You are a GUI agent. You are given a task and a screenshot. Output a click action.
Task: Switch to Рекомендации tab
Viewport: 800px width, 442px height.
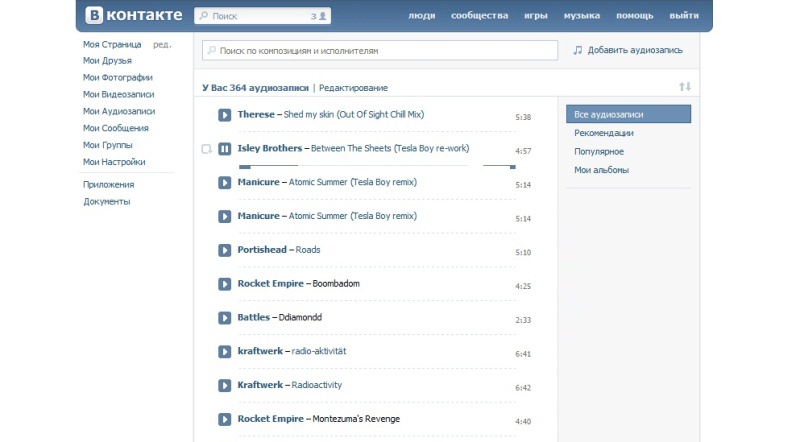tap(604, 133)
